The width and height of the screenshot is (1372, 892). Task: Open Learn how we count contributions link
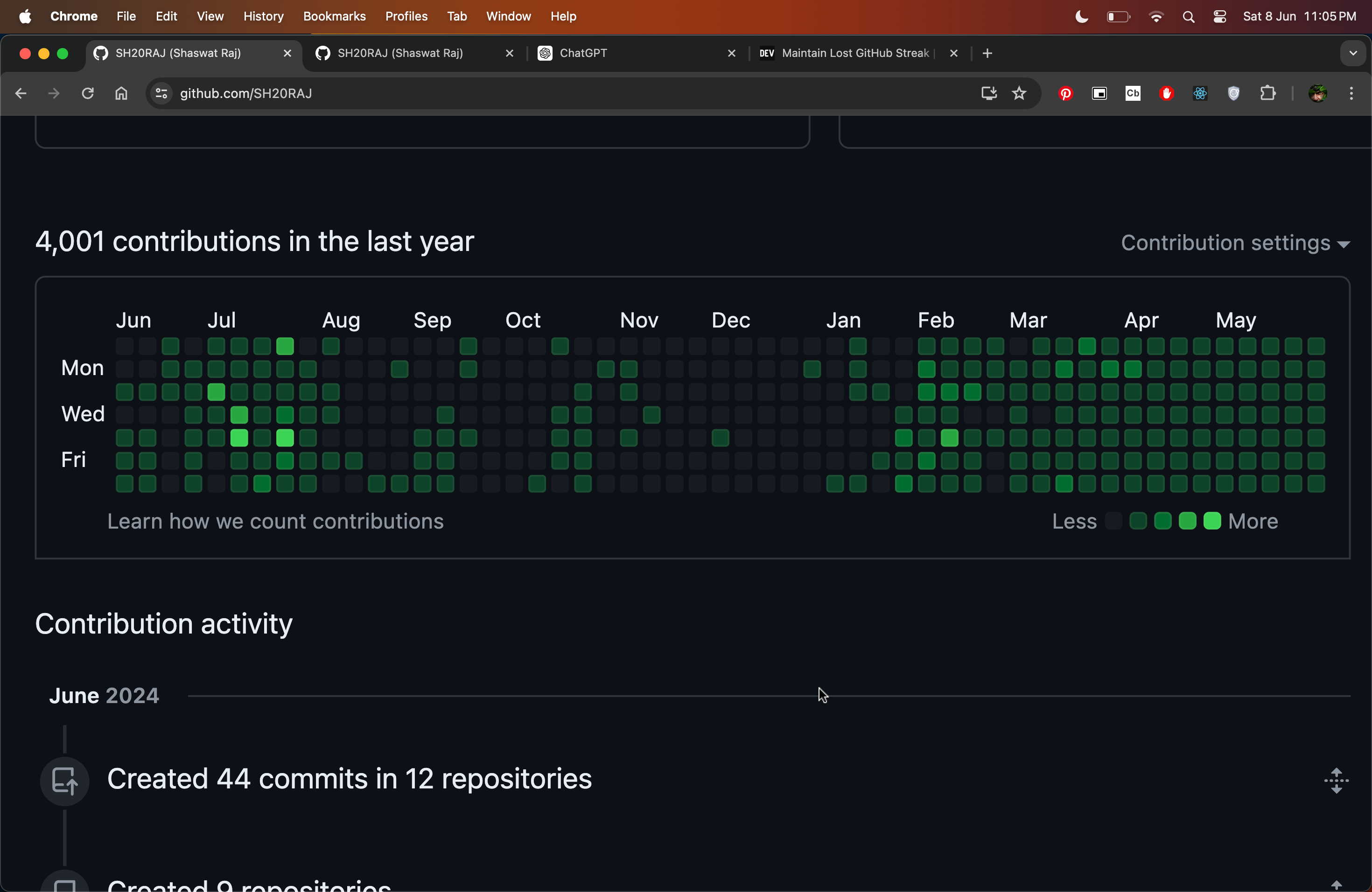(x=275, y=522)
